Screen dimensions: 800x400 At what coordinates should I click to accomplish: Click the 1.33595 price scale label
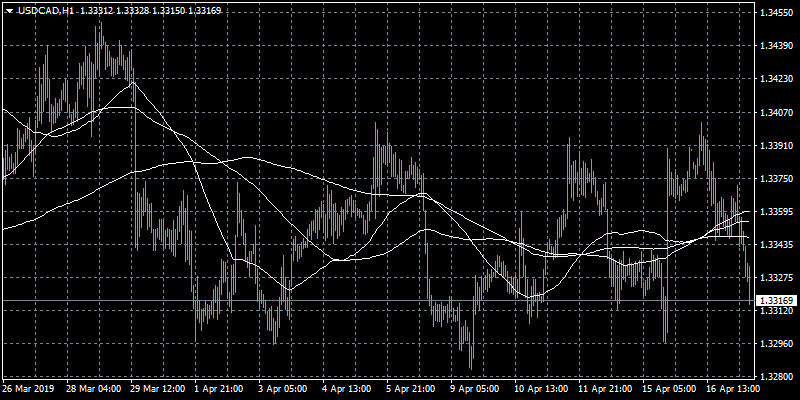coord(777,211)
